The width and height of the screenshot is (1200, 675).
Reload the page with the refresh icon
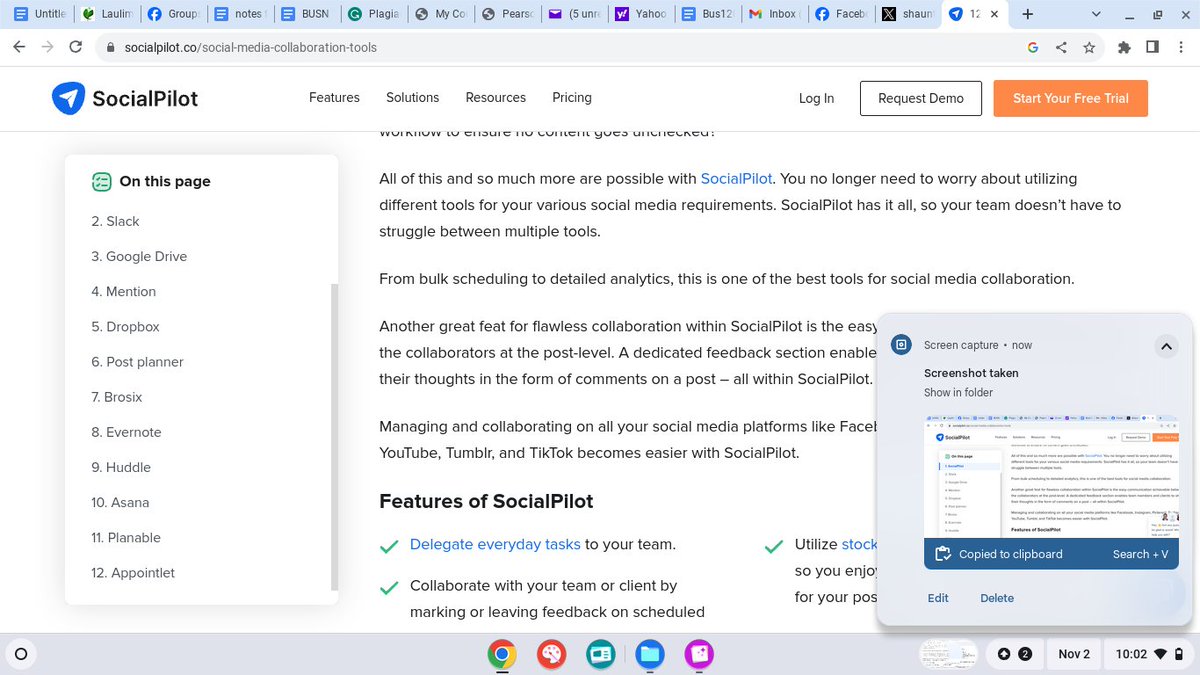coord(76,47)
